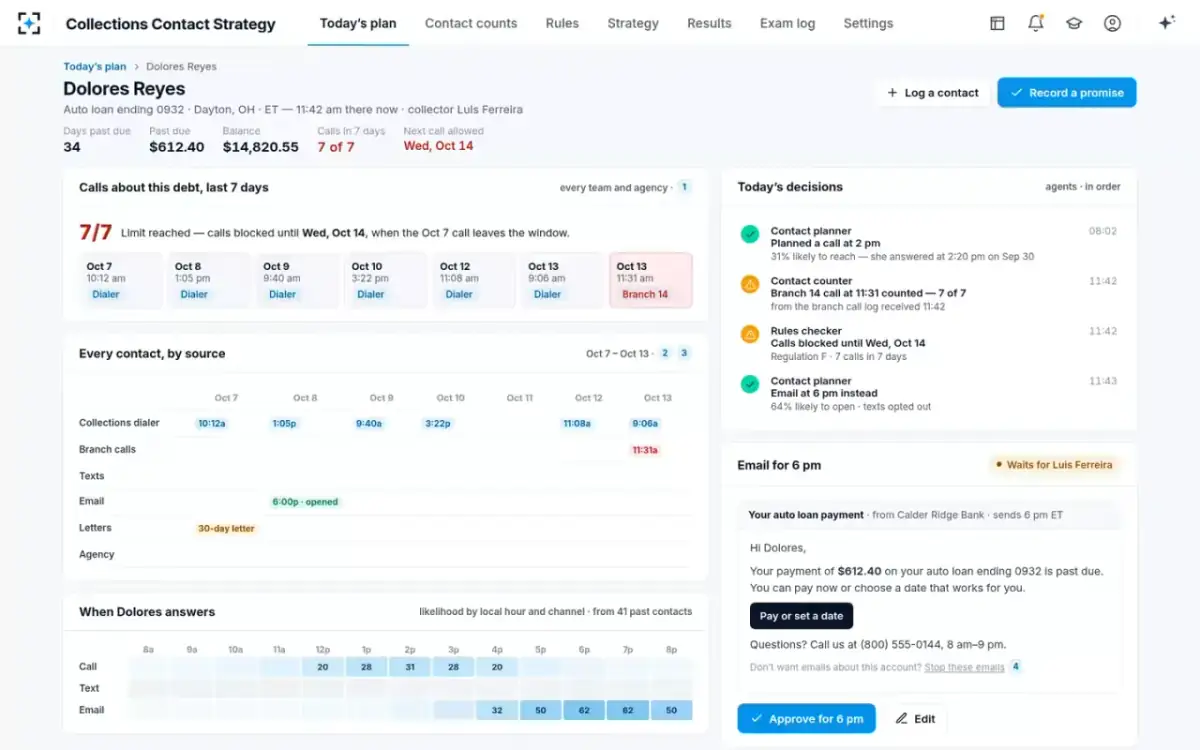Viewport: 1200px width, 750px height.
Task: Click the 'Waits for Luis Ferreira' status badge
Action: tap(1054, 465)
